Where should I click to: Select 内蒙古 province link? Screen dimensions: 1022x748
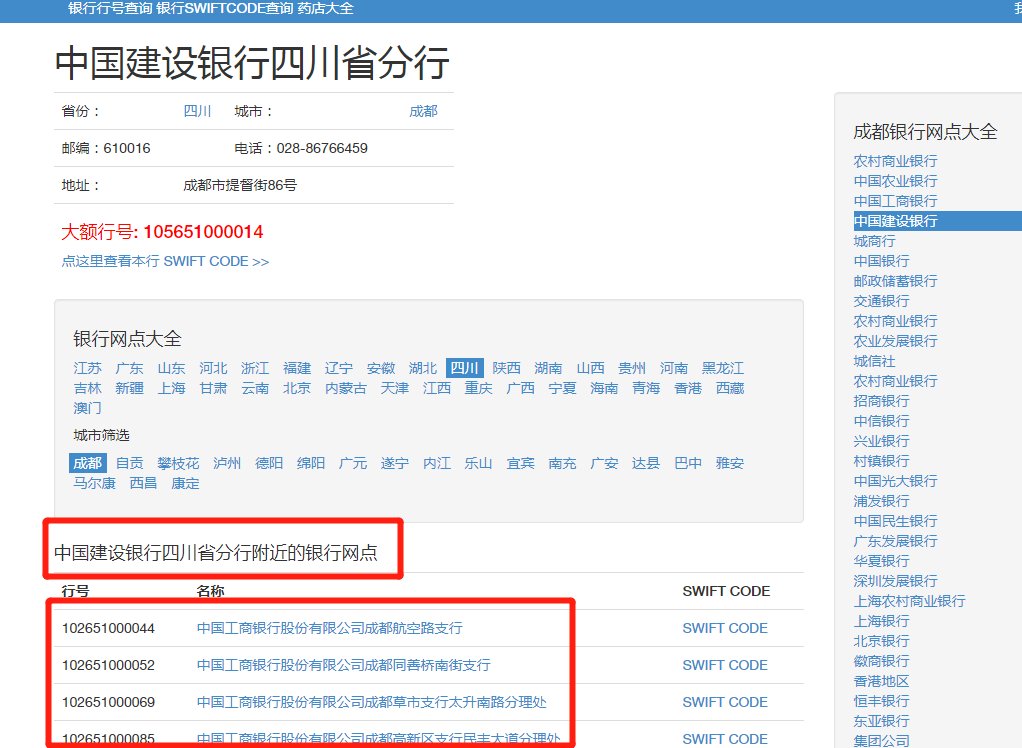tap(345, 388)
